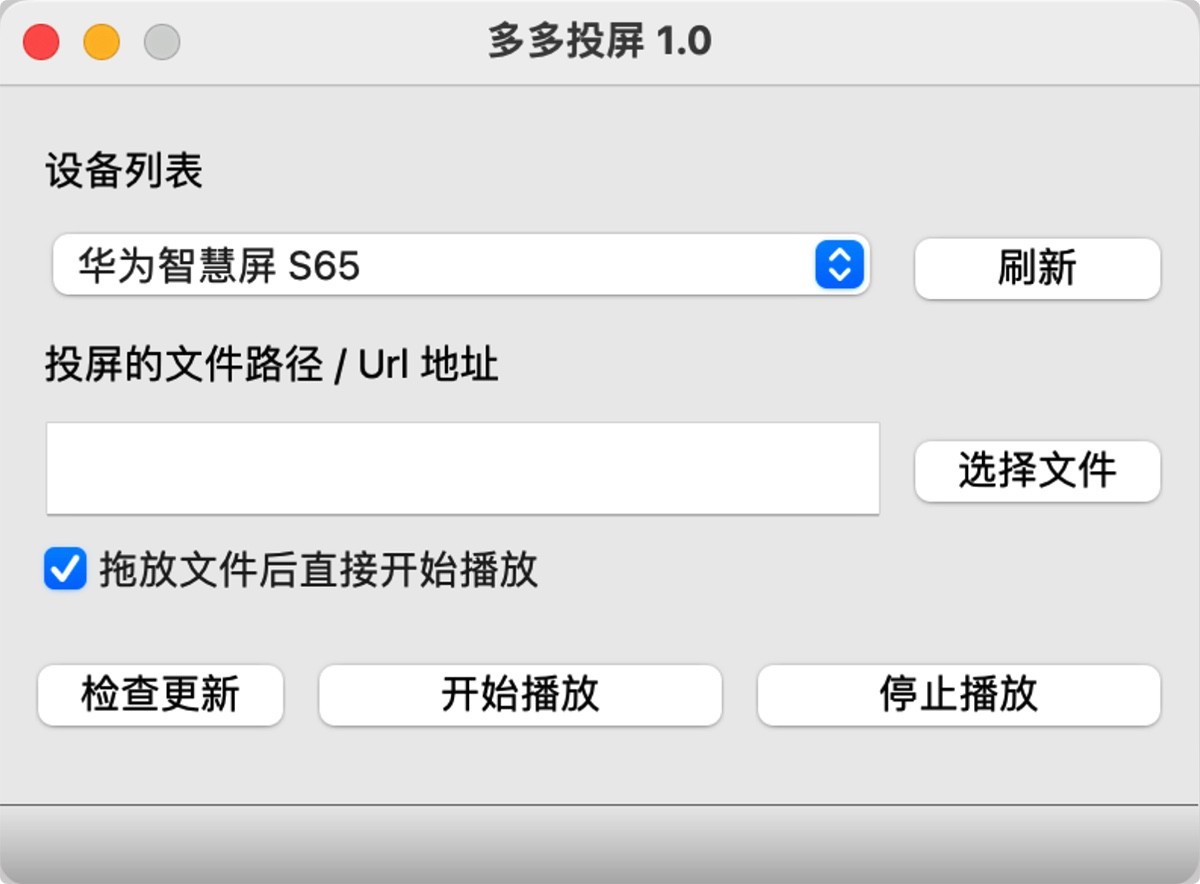Uncheck the 拖放文件后直接开始播放 checkbox
Viewport: 1200px width, 884px height.
coord(65,570)
